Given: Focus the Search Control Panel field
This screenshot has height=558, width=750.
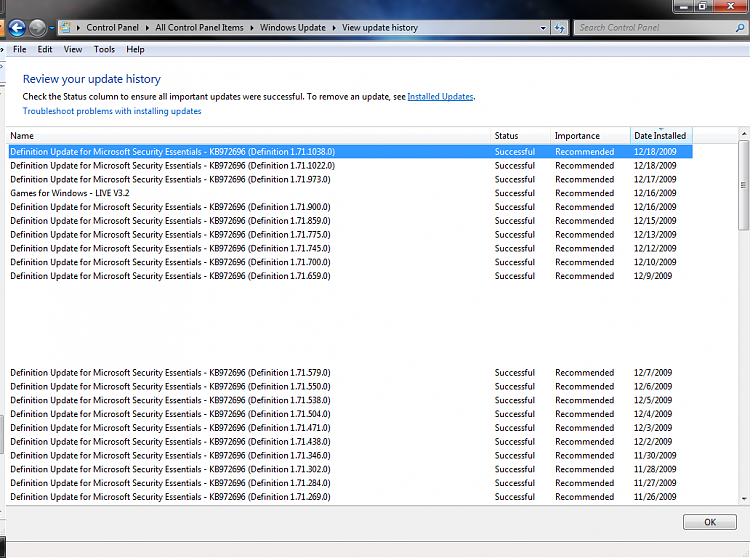Looking at the screenshot, I should point(654,28).
